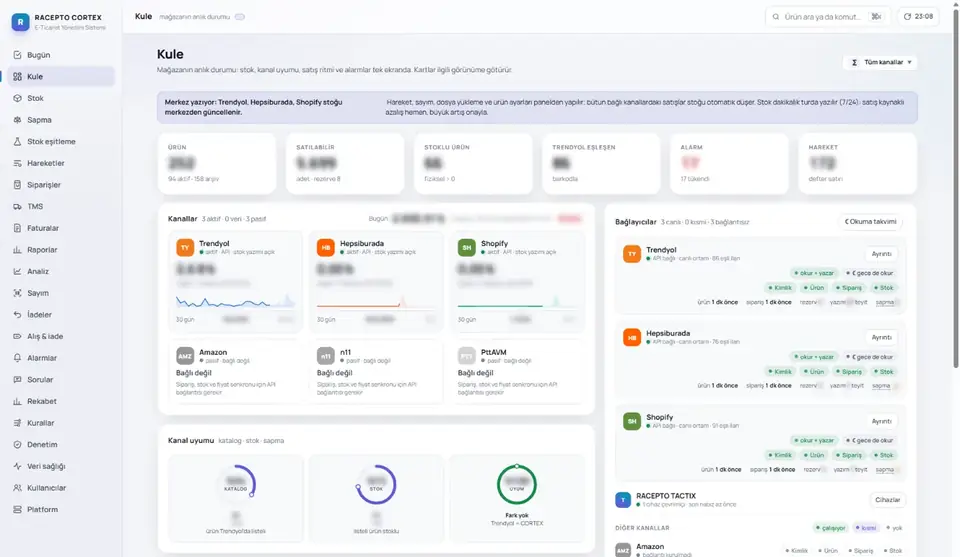Click the magnifier icon in search box
The height and width of the screenshot is (557, 960).
click(x=776, y=17)
